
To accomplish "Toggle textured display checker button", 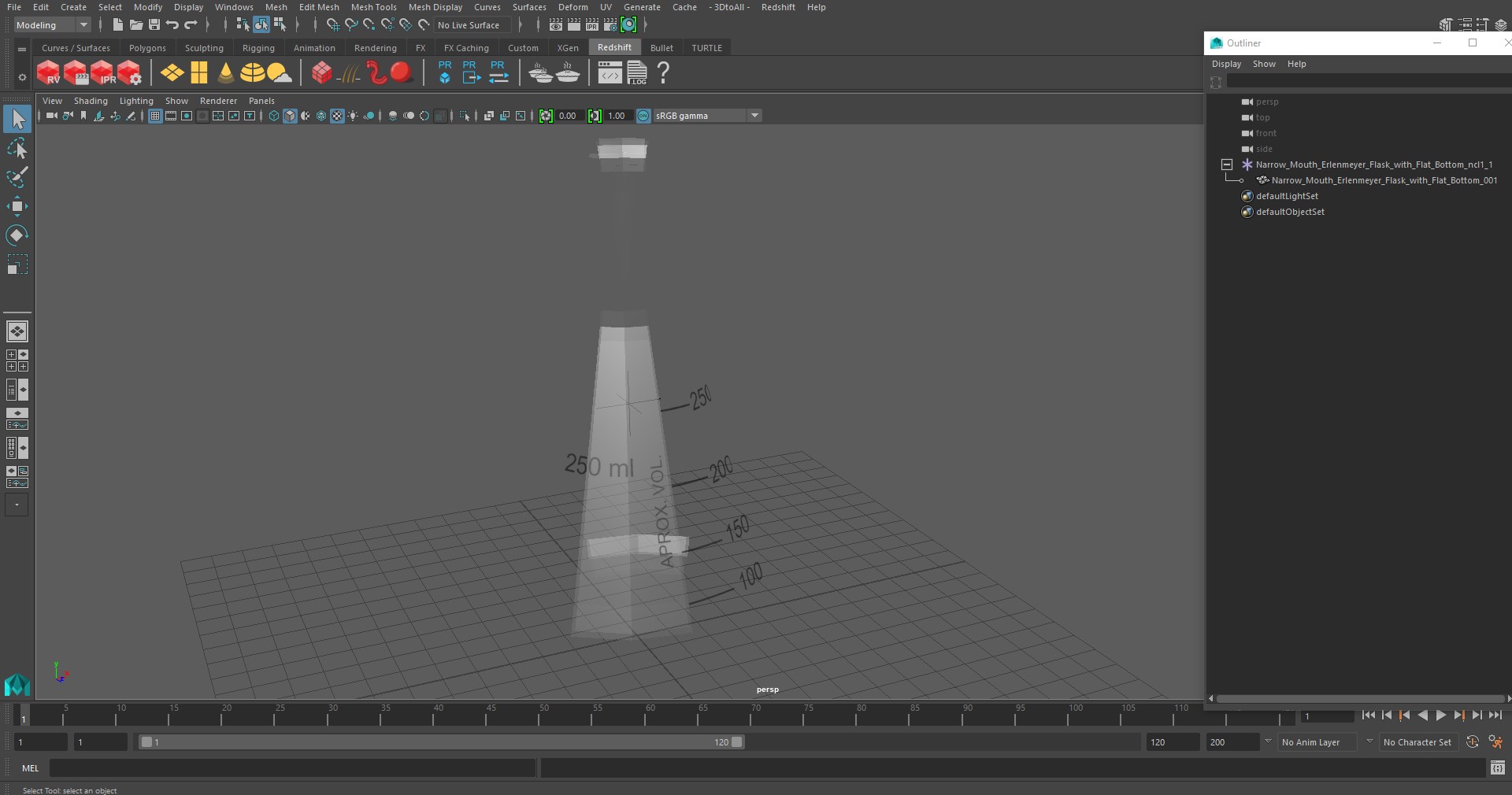I will pyautogui.click(x=337, y=116).
